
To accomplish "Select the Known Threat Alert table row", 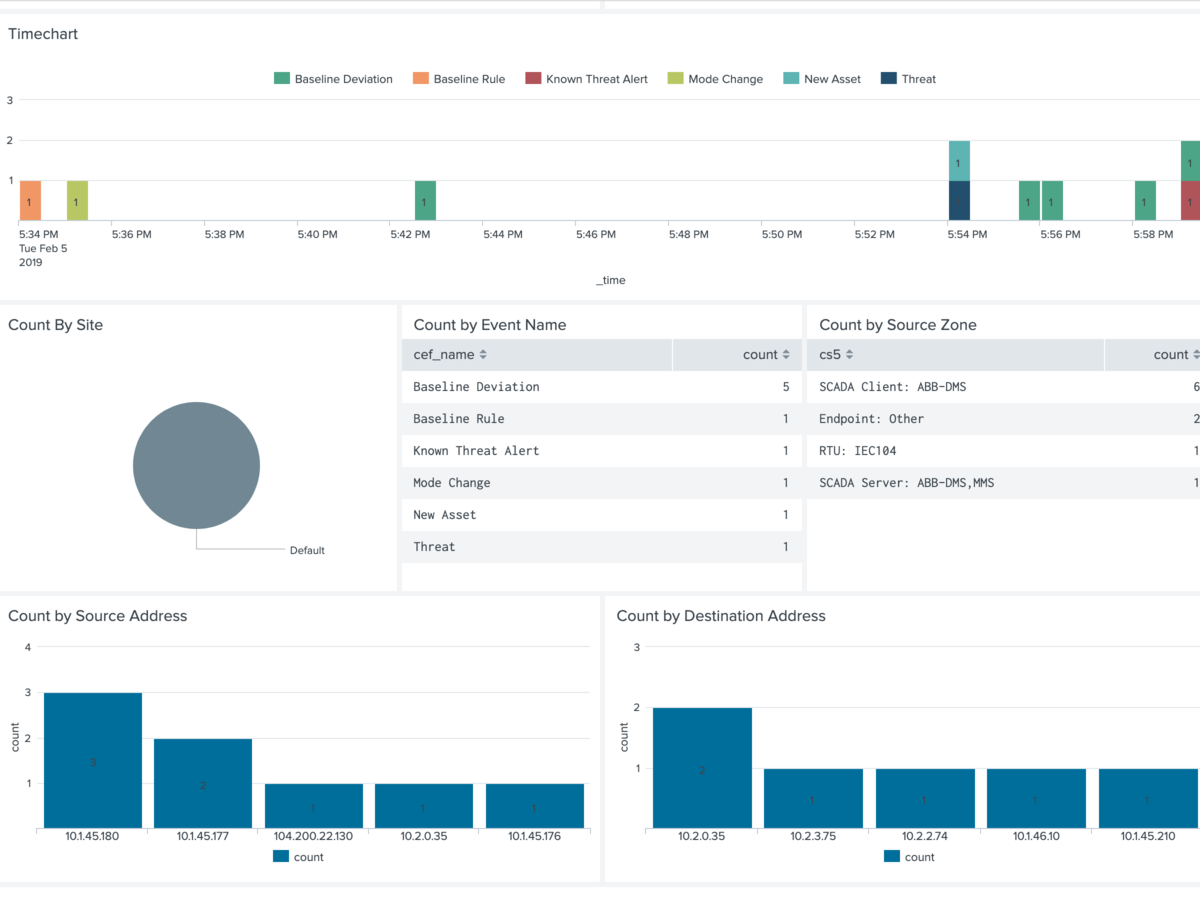I will (476, 451).
